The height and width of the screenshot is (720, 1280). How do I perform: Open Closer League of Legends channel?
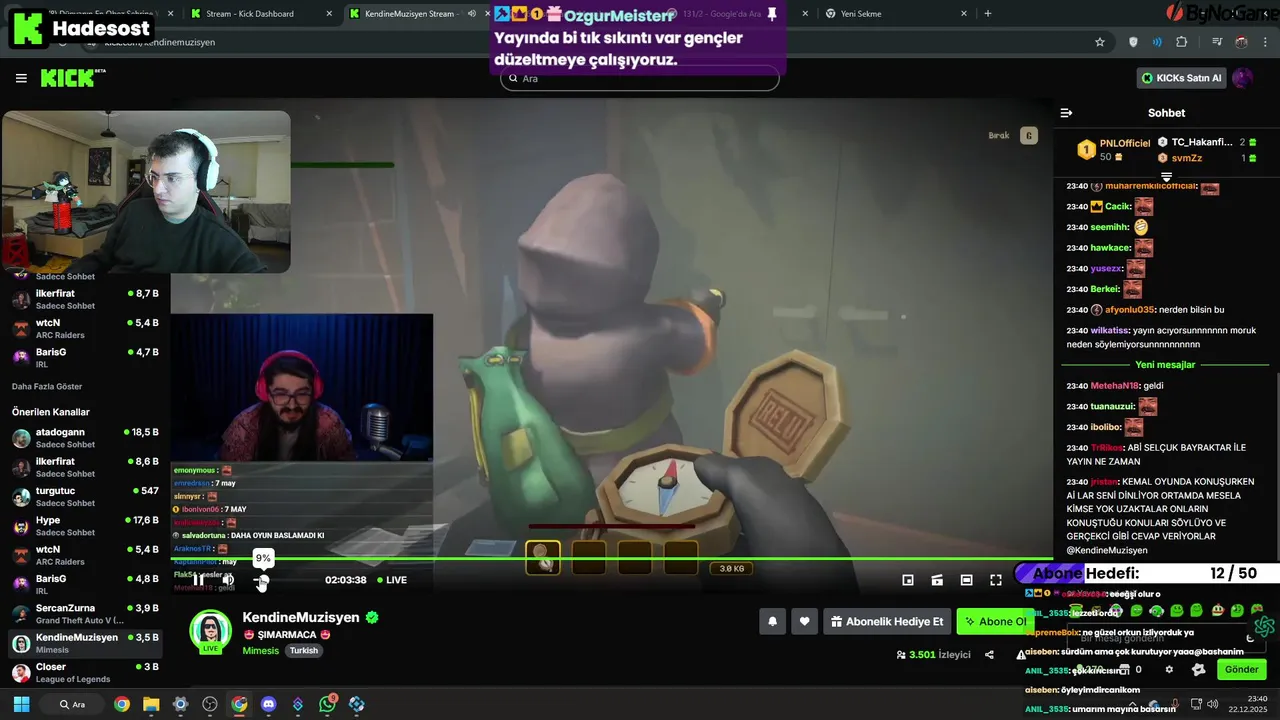click(85, 672)
